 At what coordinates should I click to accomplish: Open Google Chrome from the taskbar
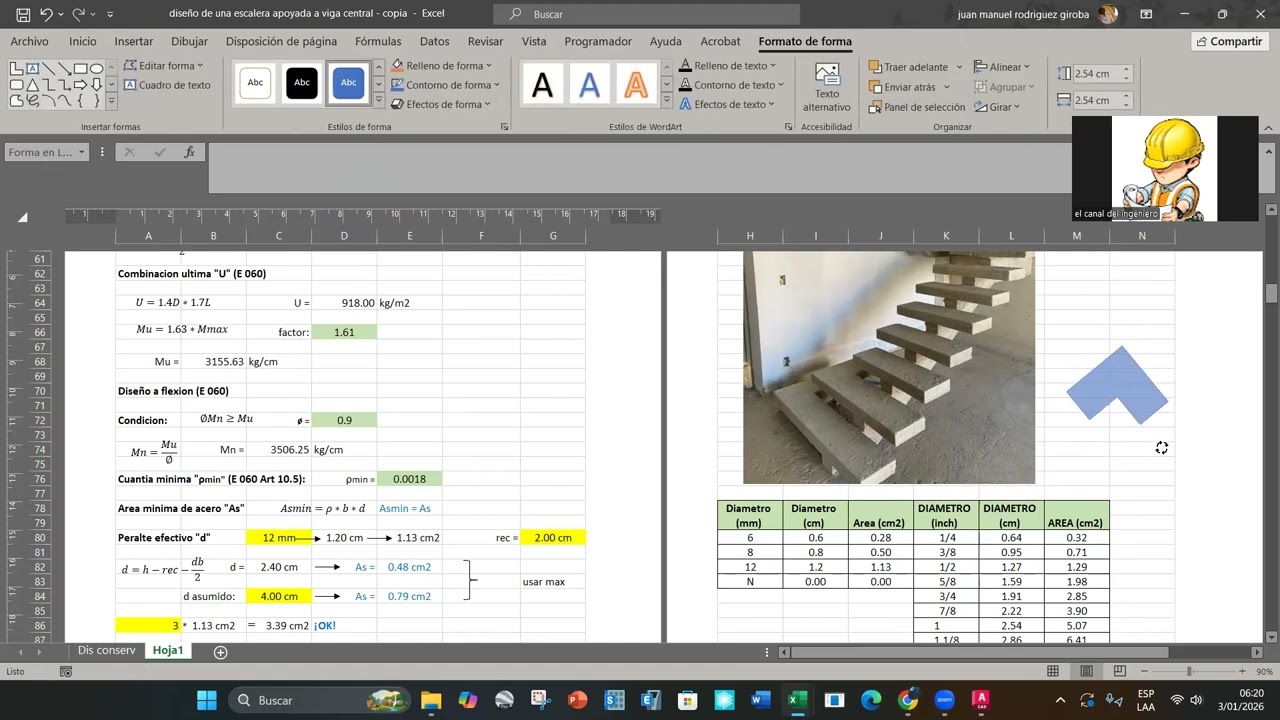coord(907,700)
